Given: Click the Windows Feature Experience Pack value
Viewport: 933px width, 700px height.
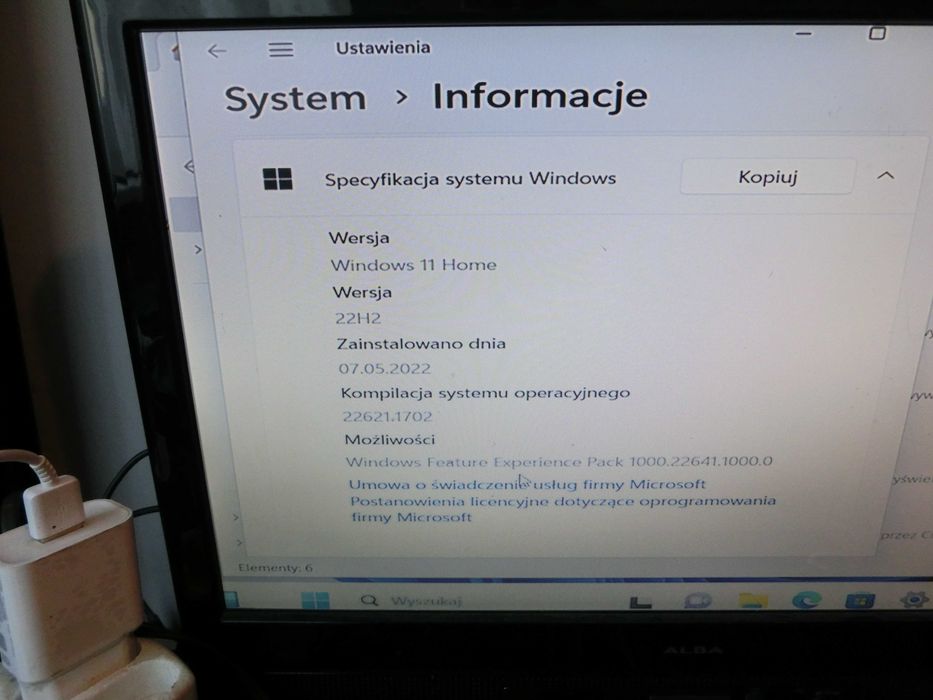Looking at the screenshot, I should (x=559, y=461).
